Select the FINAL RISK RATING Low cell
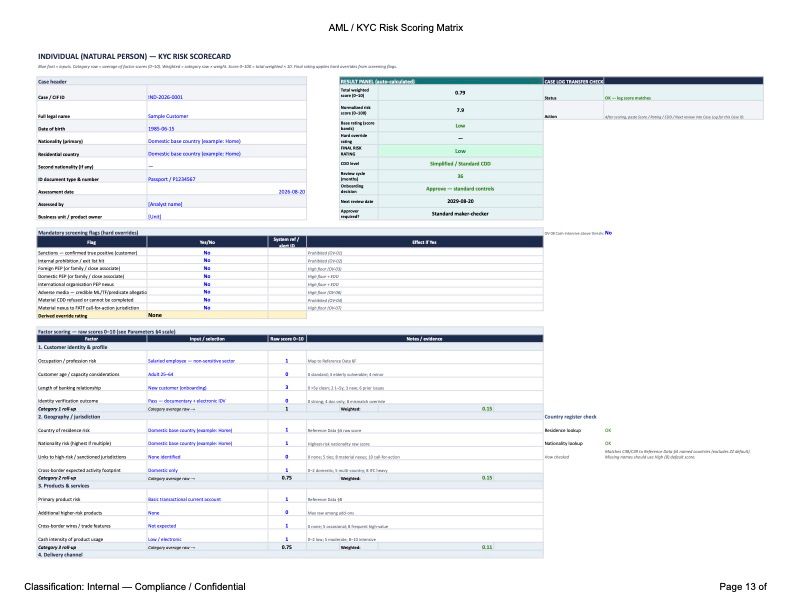This screenshot has width=792, height=612. click(460, 151)
